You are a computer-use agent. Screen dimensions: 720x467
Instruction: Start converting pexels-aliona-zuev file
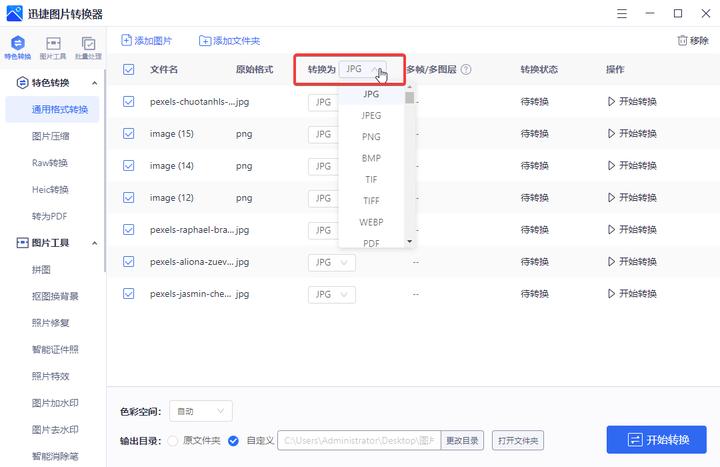[632, 262]
